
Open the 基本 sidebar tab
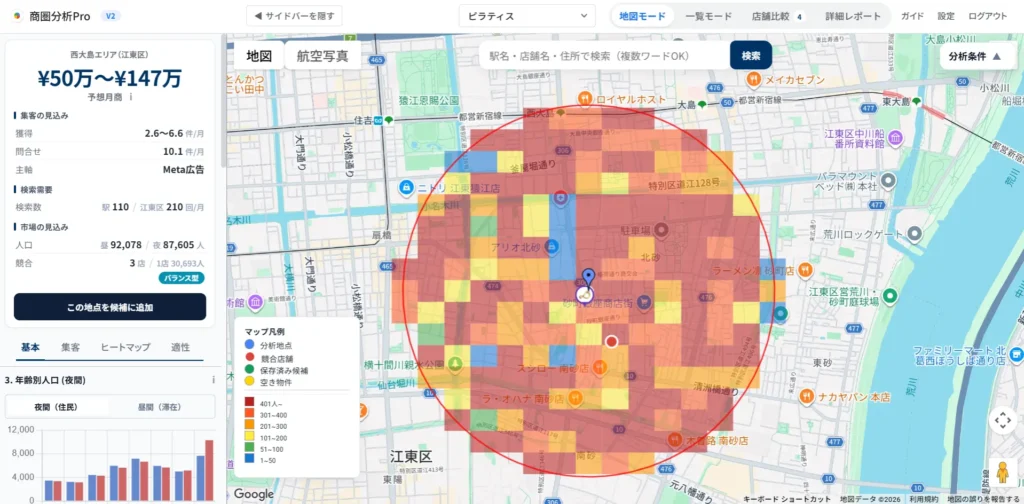click(30, 347)
